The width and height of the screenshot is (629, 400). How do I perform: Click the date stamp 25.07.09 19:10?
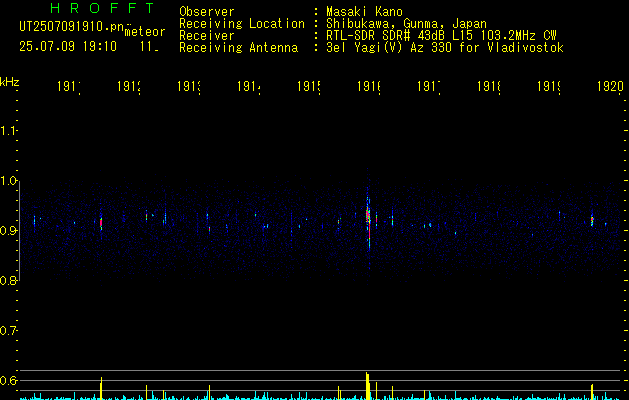[x=68, y=46]
